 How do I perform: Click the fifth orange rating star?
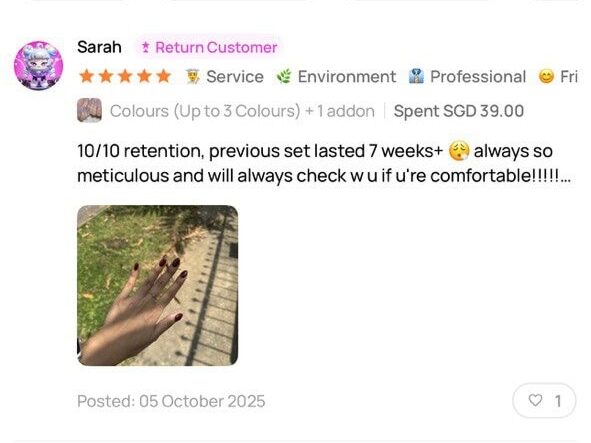[x=164, y=77]
